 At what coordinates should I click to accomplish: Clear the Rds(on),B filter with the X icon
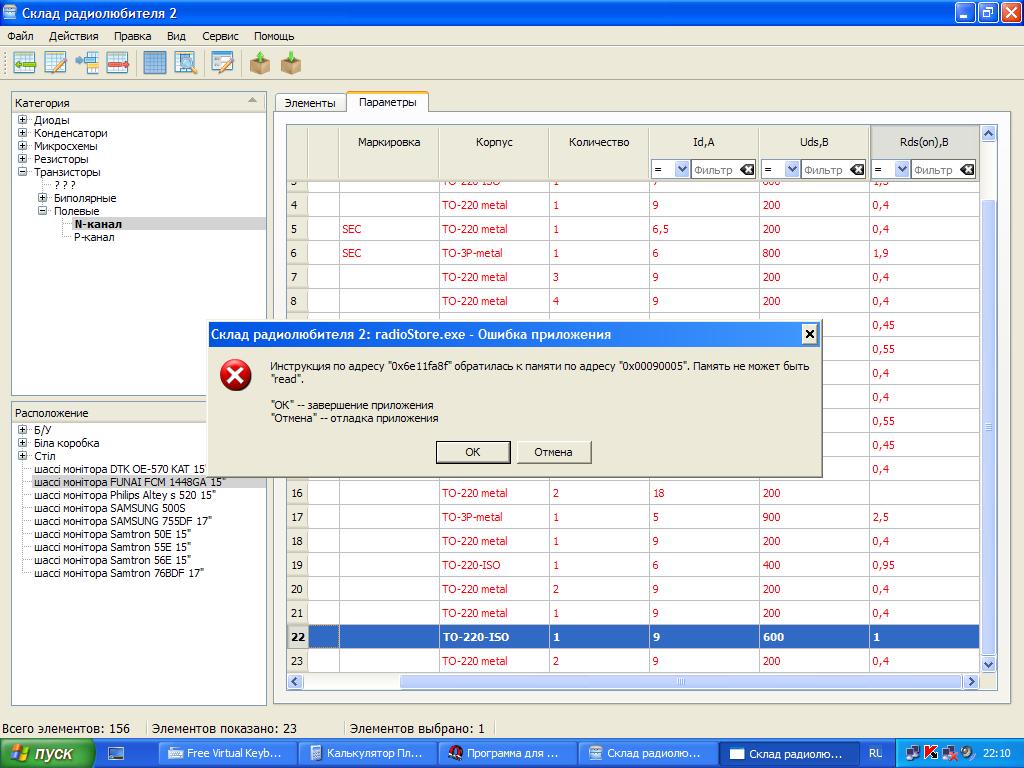(967, 170)
